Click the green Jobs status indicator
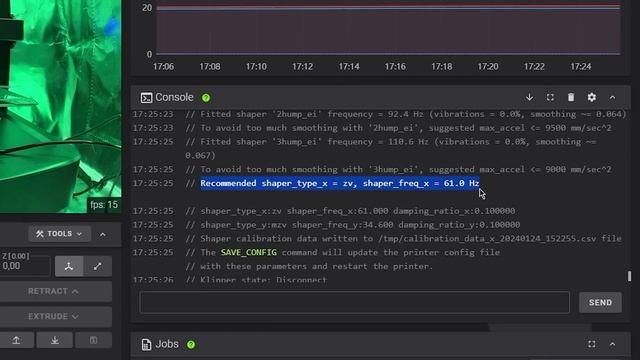Screen dimensions: 640x360 tap(191, 344)
